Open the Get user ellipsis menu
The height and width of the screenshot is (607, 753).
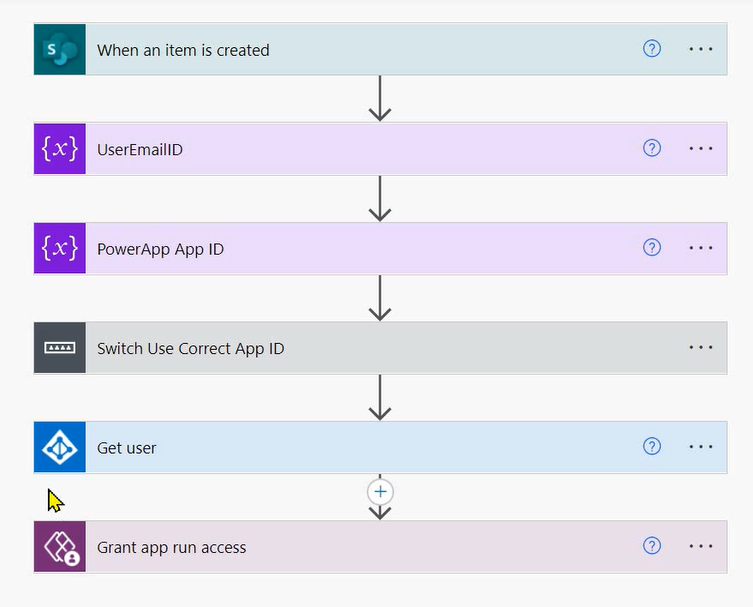pyautogui.click(x=701, y=447)
